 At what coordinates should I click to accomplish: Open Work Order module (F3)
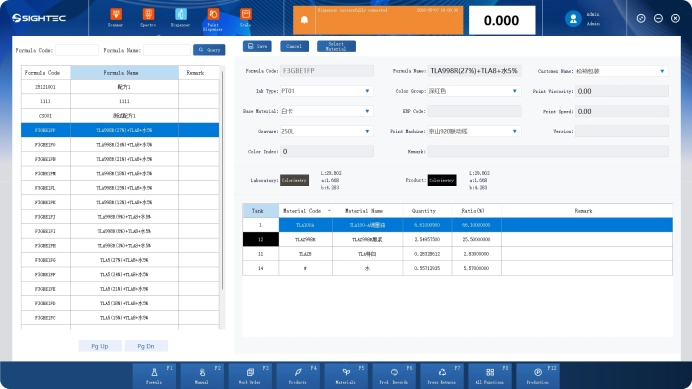click(250, 375)
